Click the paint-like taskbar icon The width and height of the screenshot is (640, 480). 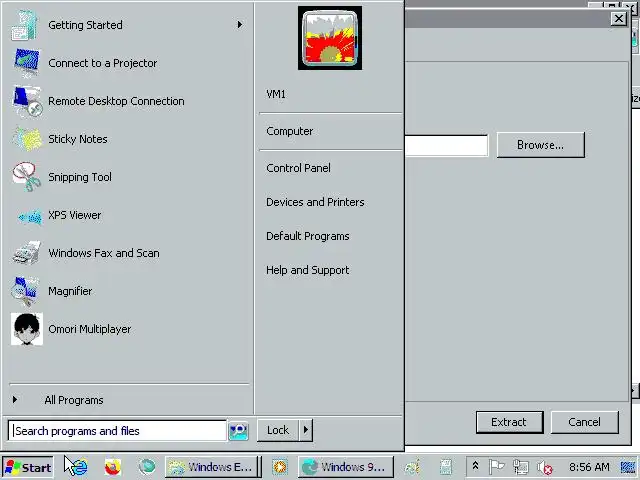(413, 467)
